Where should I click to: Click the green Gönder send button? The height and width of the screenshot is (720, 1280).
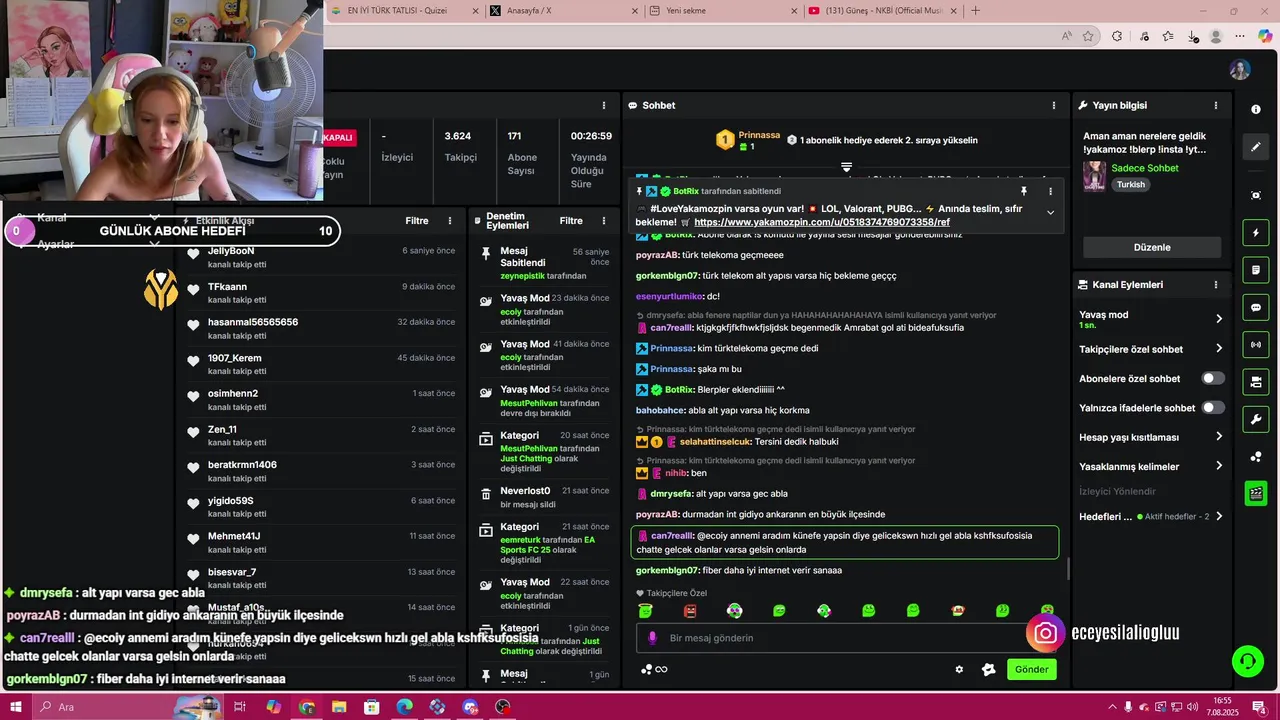[x=1031, y=670]
